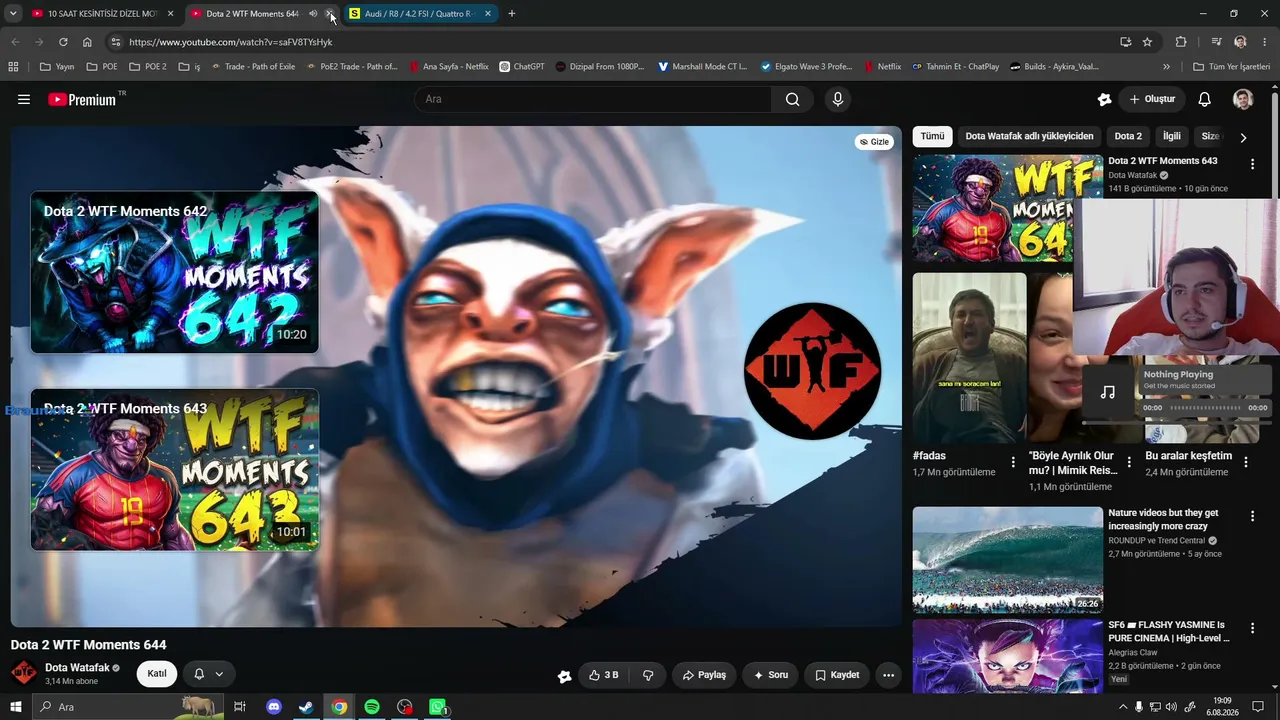Play the Dota 2 WTF Moments 642 end card
This screenshot has height=720, width=1280.
[x=175, y=272]
